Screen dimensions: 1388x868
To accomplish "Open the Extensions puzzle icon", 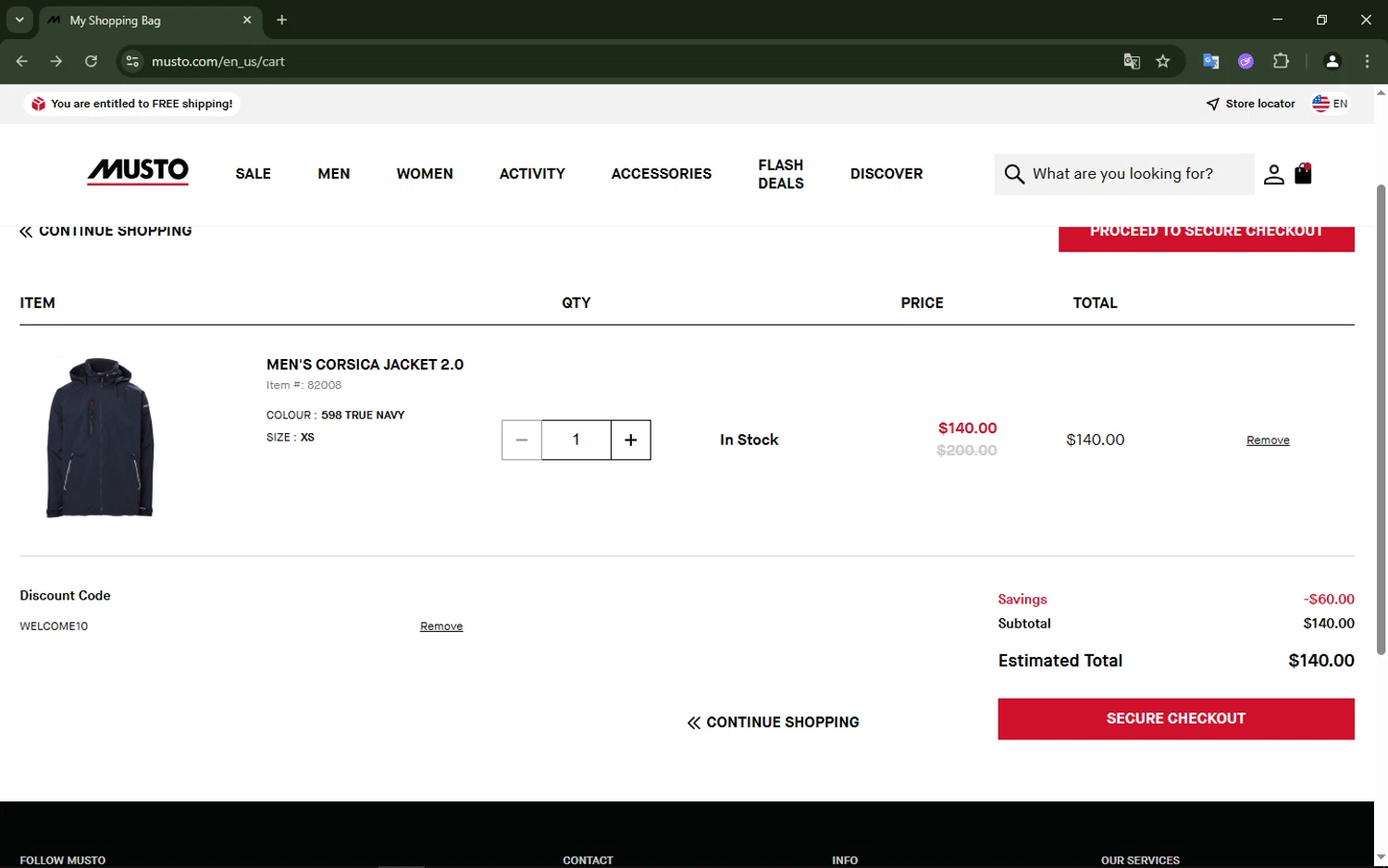I will point(1281,61).
